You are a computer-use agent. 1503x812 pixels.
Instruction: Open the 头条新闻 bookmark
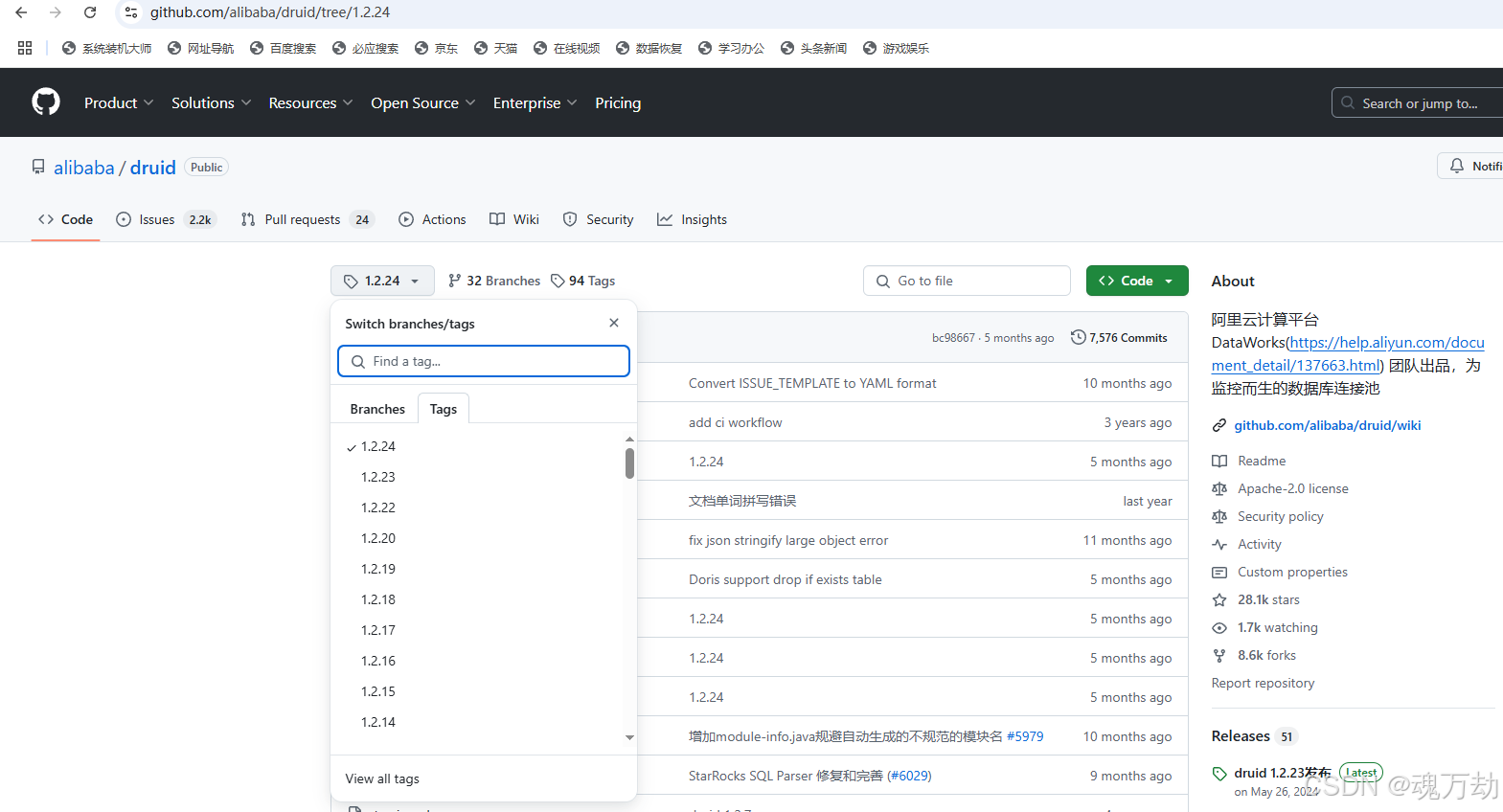pos(813,48)
